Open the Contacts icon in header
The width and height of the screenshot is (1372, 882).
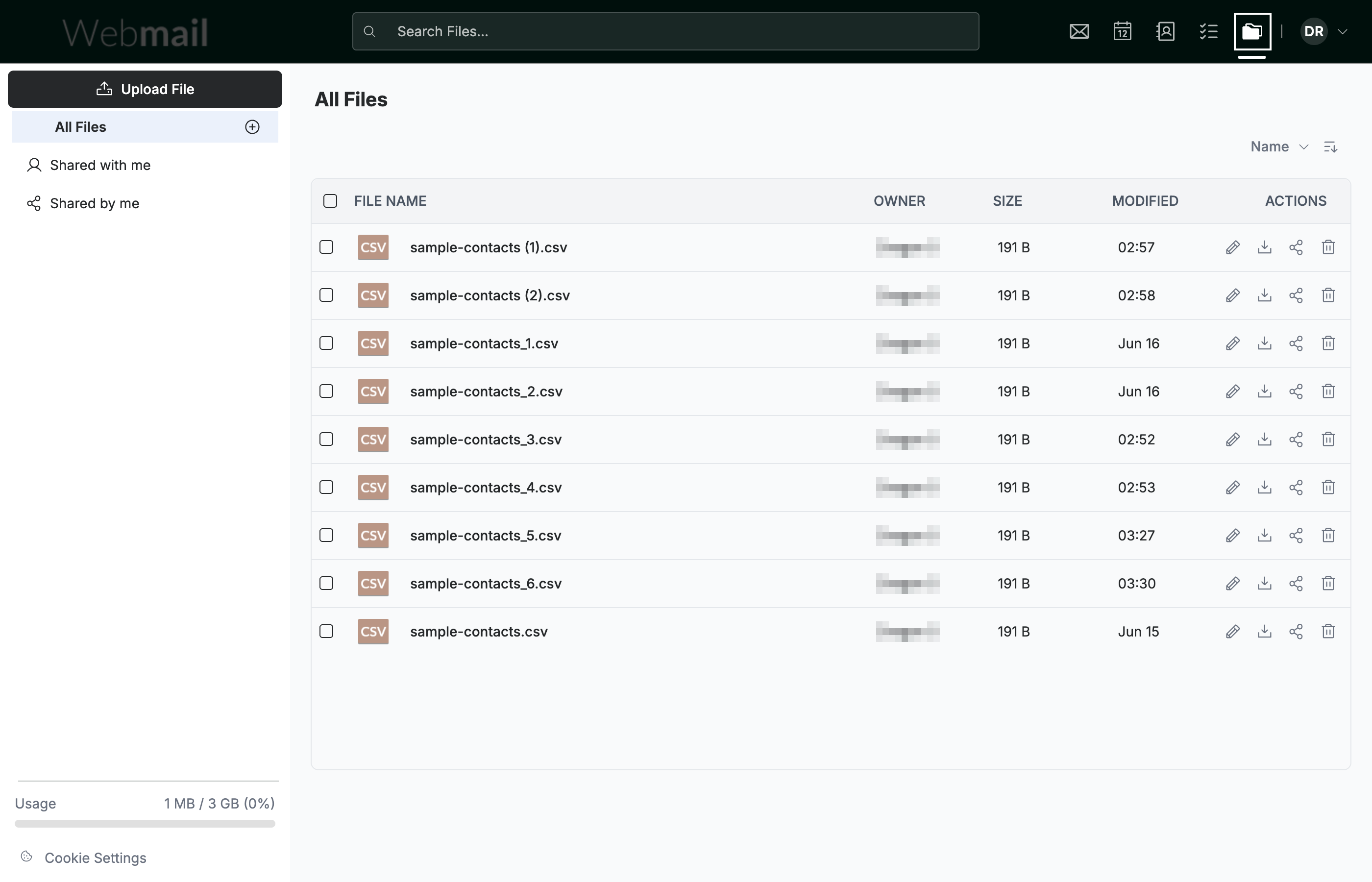point(1165,31)
